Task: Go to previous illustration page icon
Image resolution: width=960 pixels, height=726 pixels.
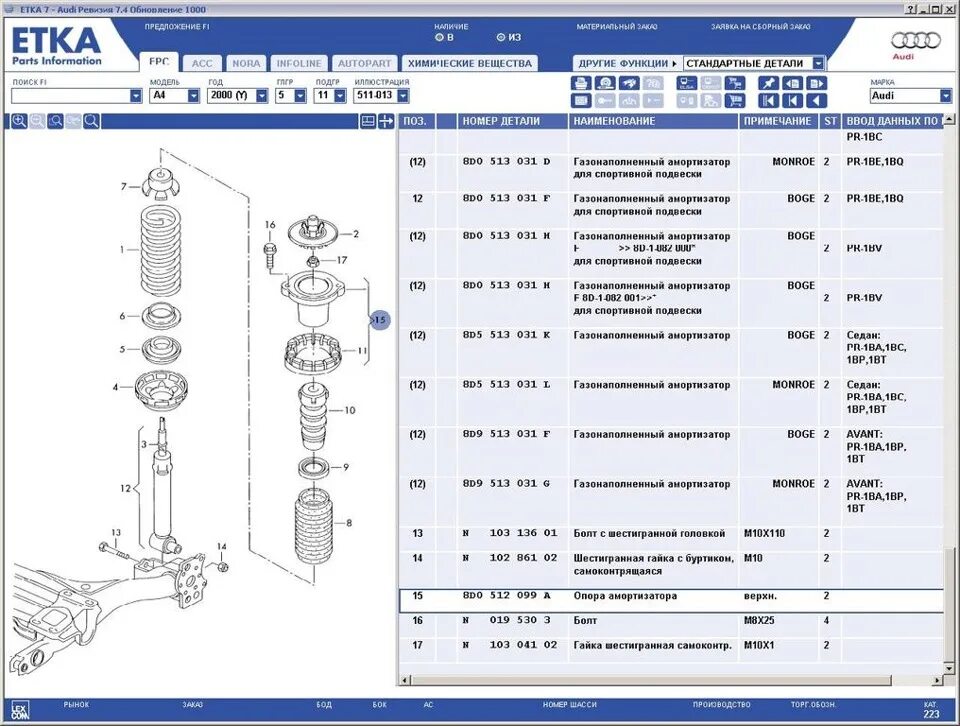Action: [792, 83]
